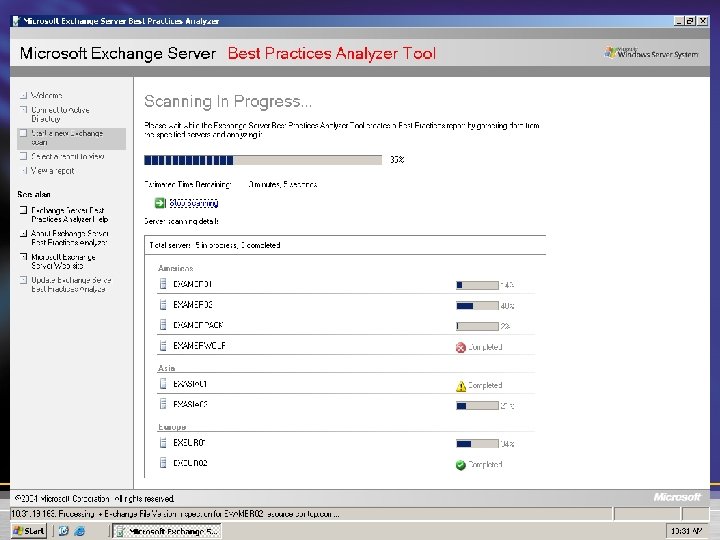Click the See also heading

pyautogui.click(x=34, y=194)
